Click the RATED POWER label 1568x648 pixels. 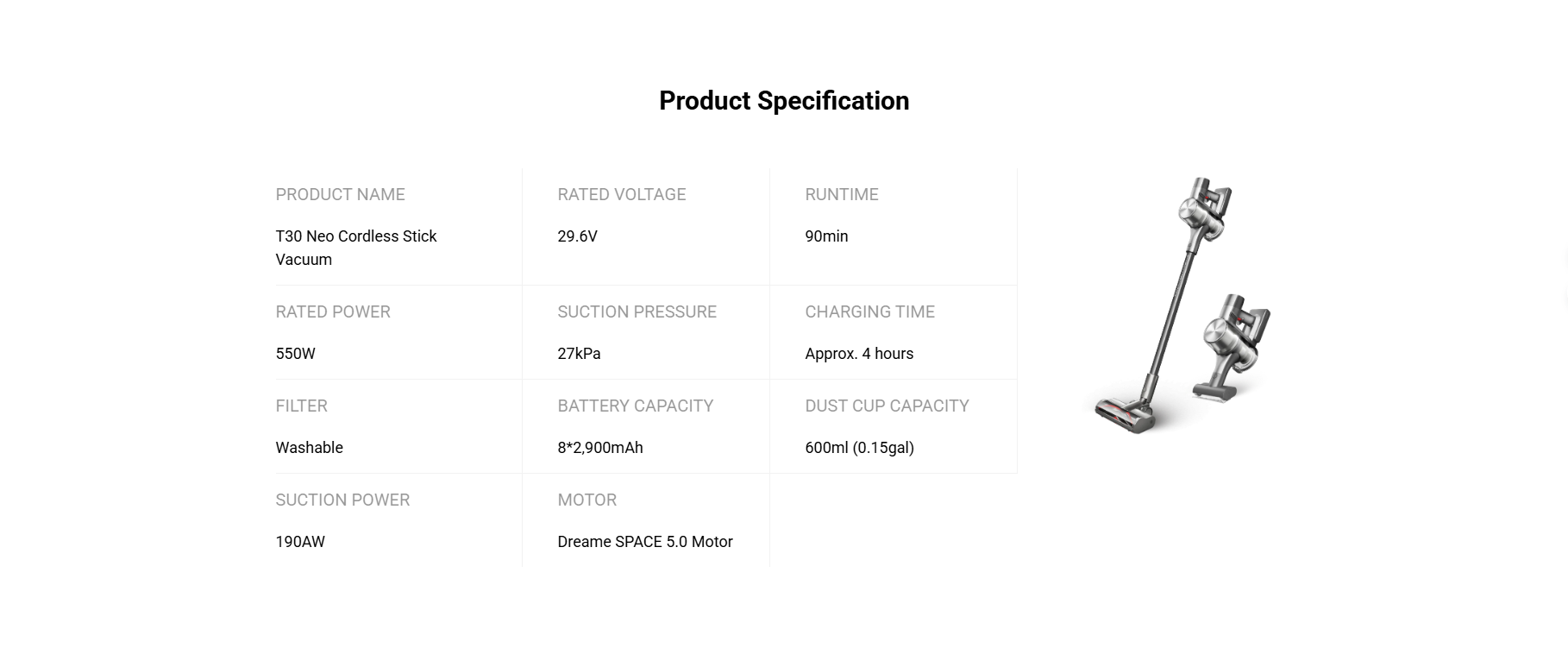[332, 312]
